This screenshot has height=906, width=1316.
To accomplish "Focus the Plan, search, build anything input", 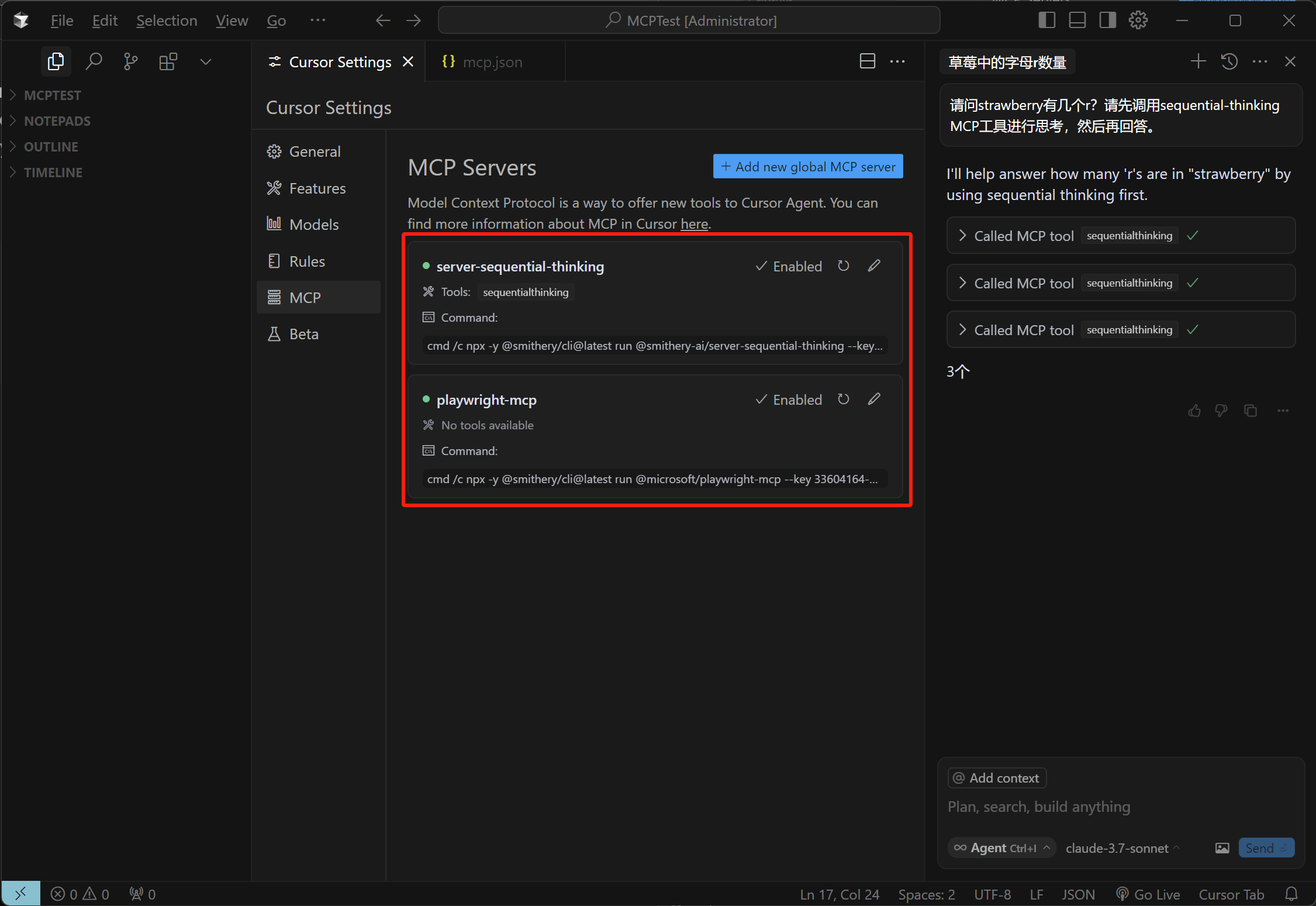I will tap(1120, 807).
